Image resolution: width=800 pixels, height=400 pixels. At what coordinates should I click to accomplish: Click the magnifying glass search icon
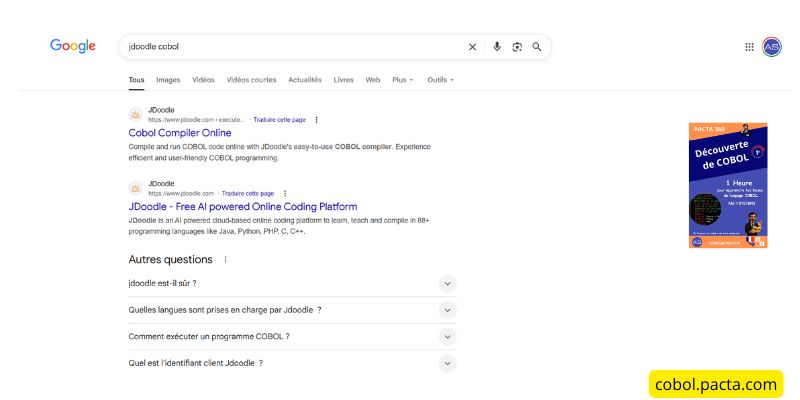537,47
